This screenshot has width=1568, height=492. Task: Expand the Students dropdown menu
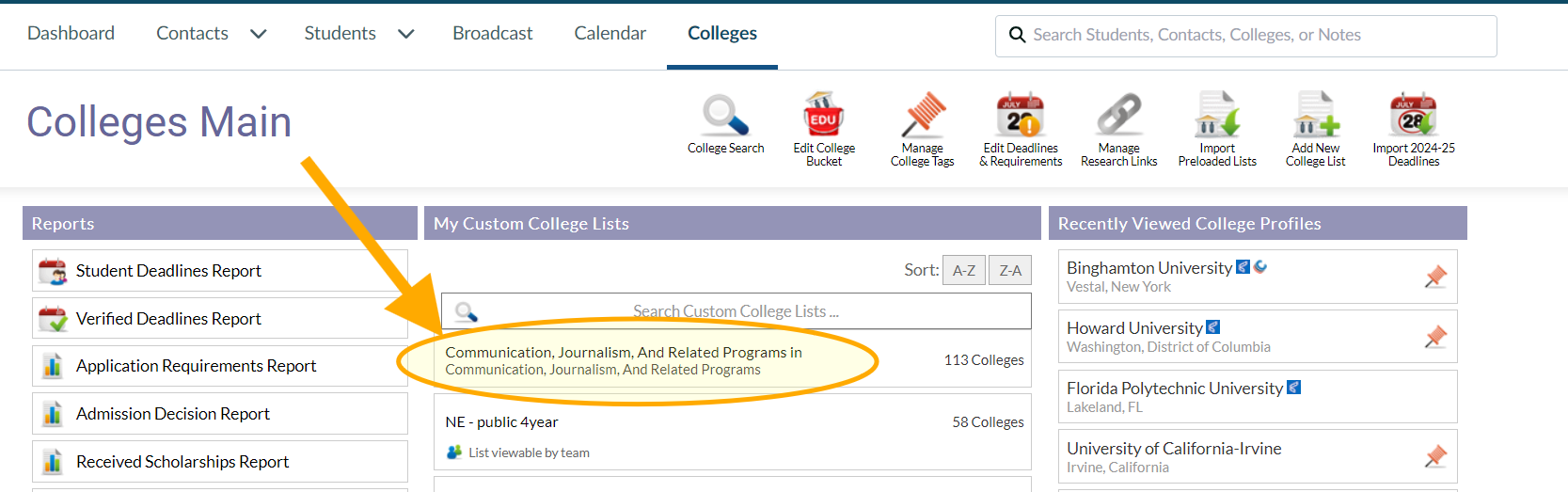coord(406,34)
